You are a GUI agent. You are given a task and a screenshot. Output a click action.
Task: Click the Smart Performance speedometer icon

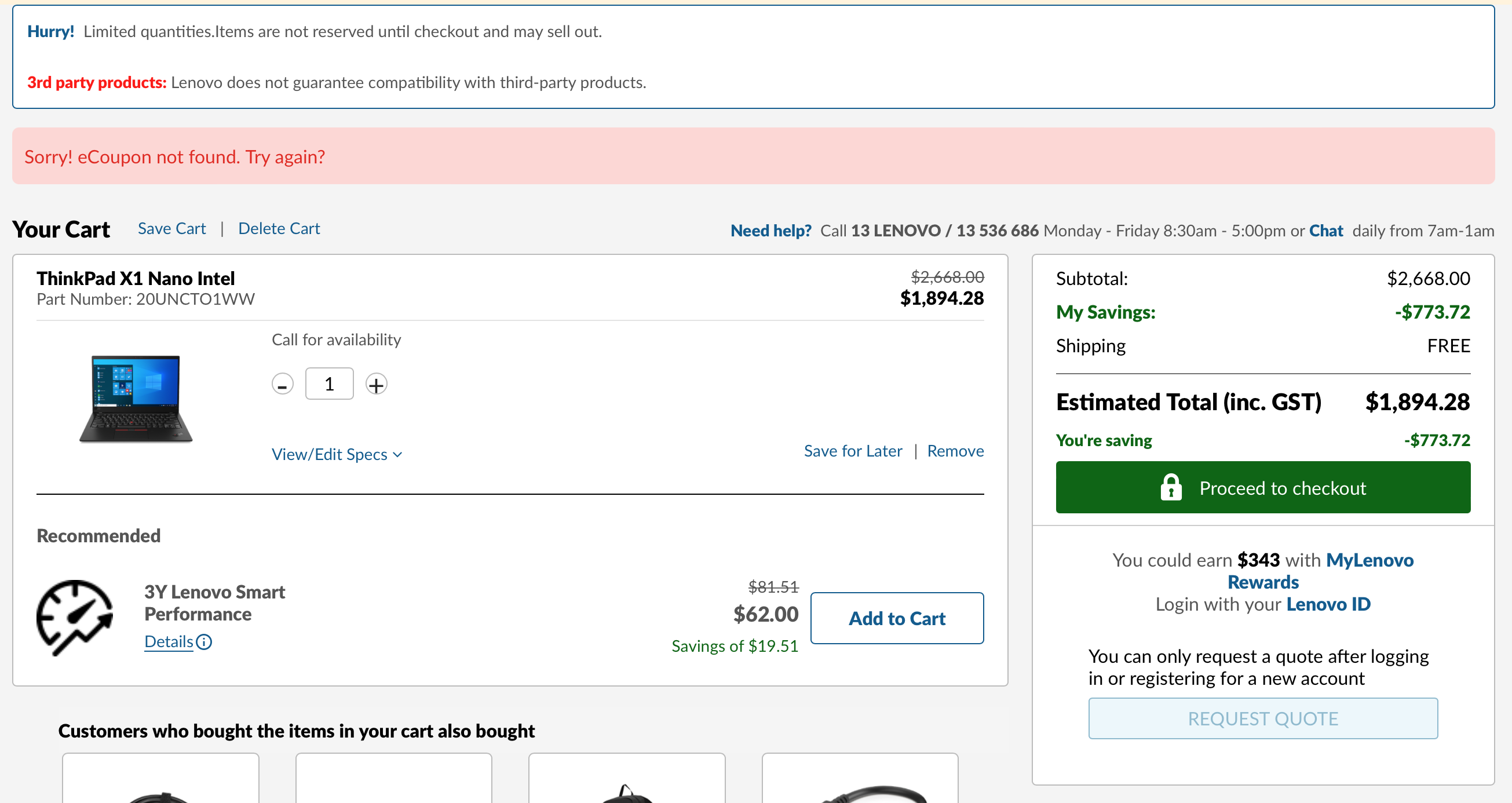coord(75,617)
